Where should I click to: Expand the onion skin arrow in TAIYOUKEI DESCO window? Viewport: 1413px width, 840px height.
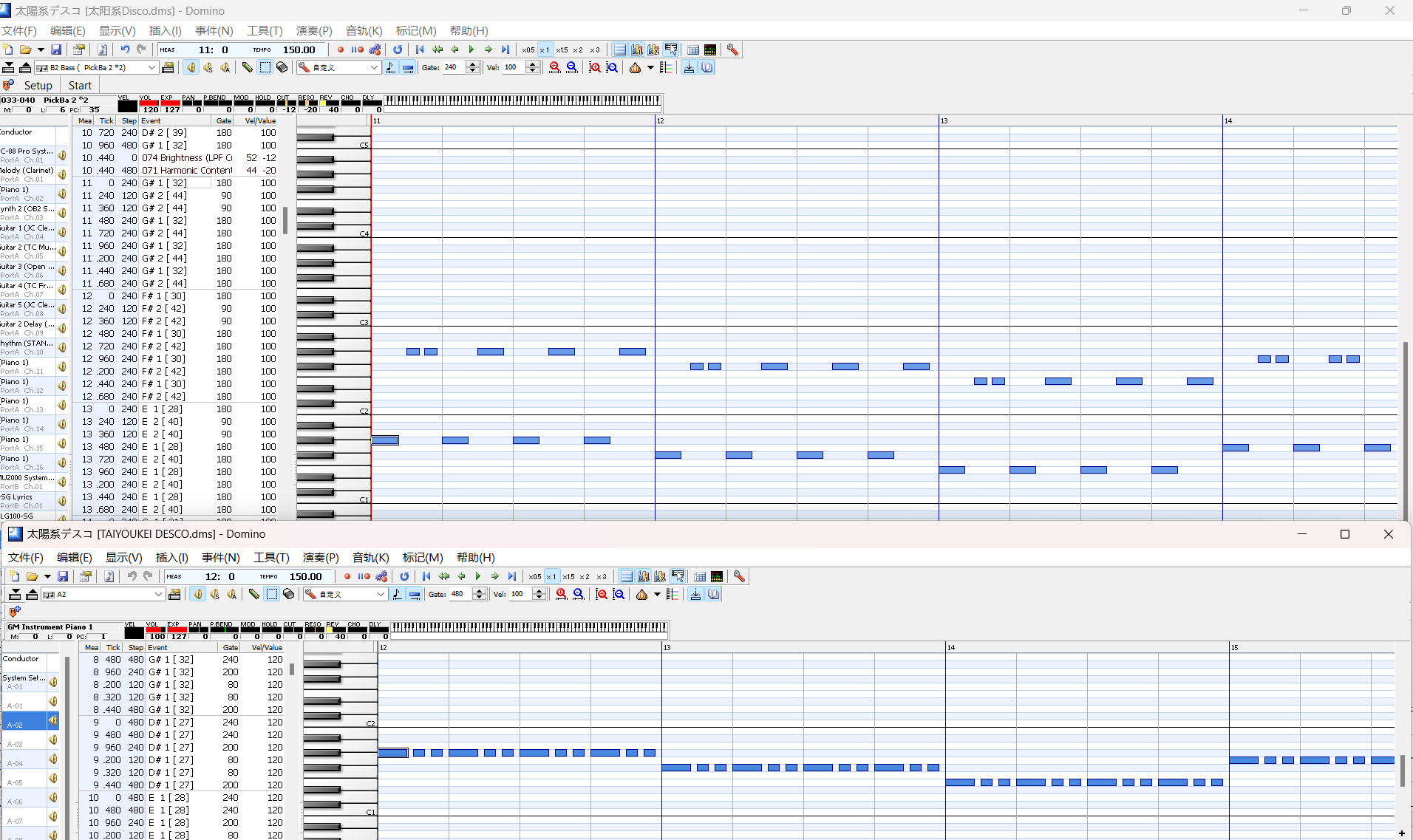point(657,594)
